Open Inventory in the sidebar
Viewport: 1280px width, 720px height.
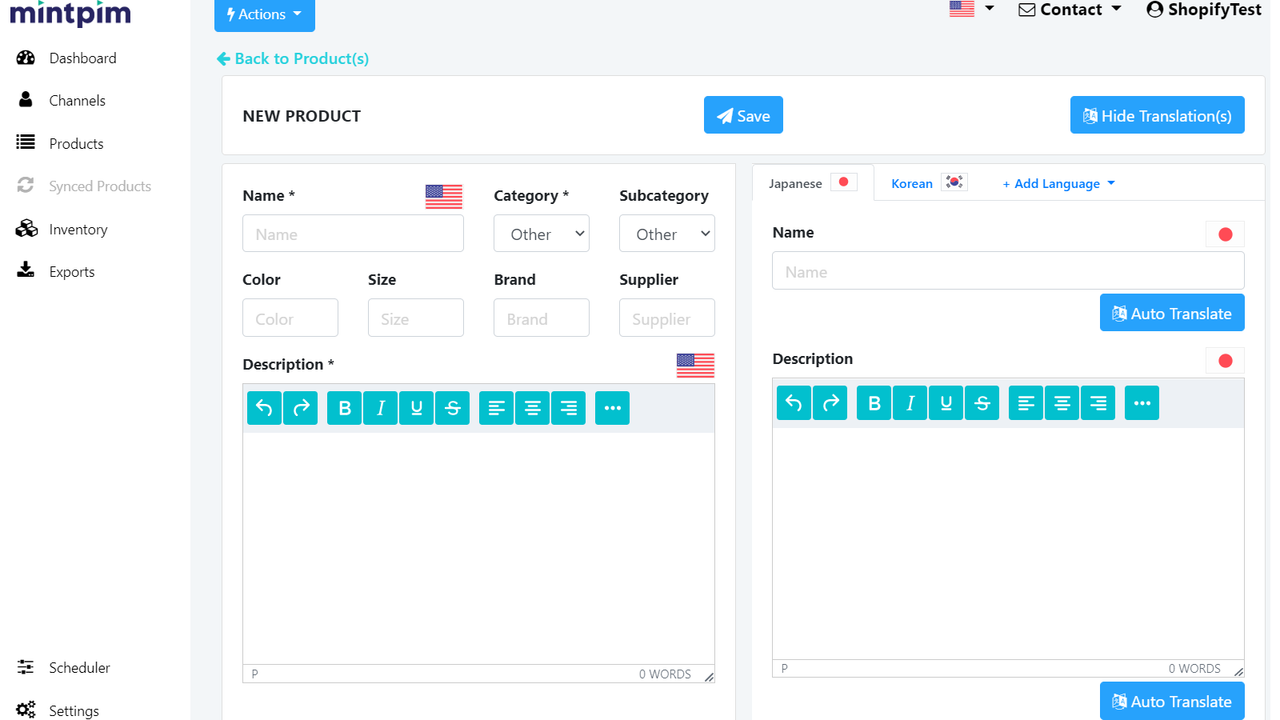click(62, 229)
